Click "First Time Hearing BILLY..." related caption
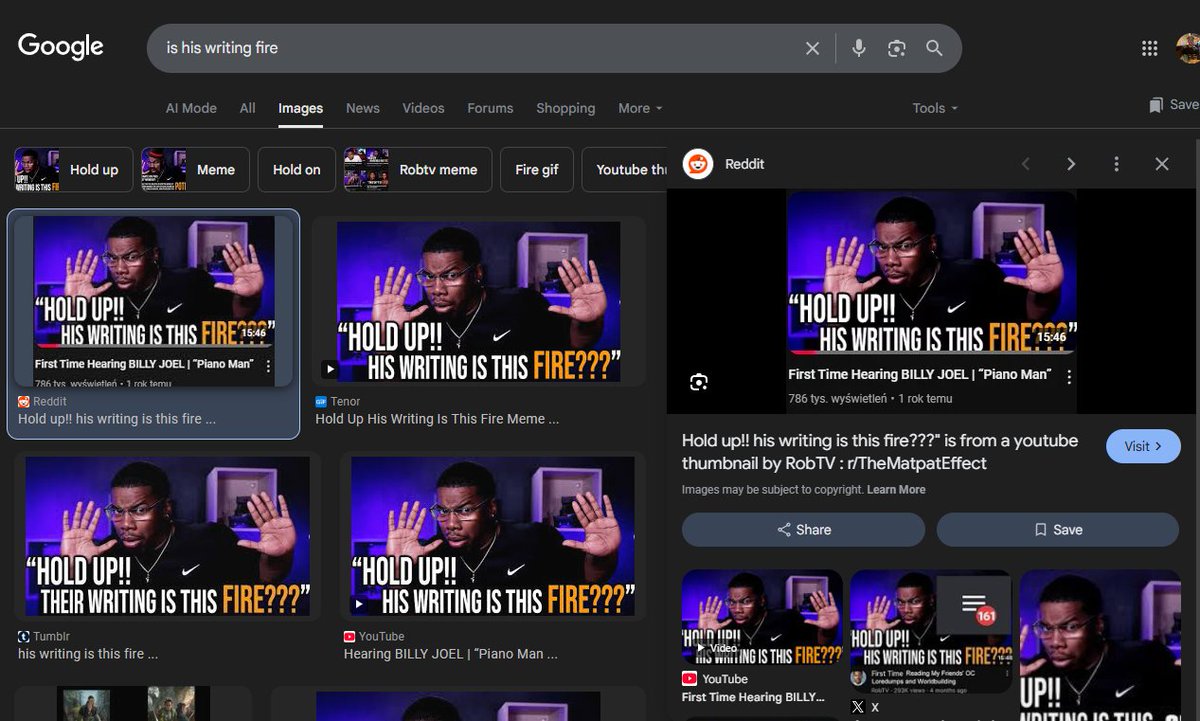Image resolution: width=1200 pixels, height=721 pixels. (753, 697)
